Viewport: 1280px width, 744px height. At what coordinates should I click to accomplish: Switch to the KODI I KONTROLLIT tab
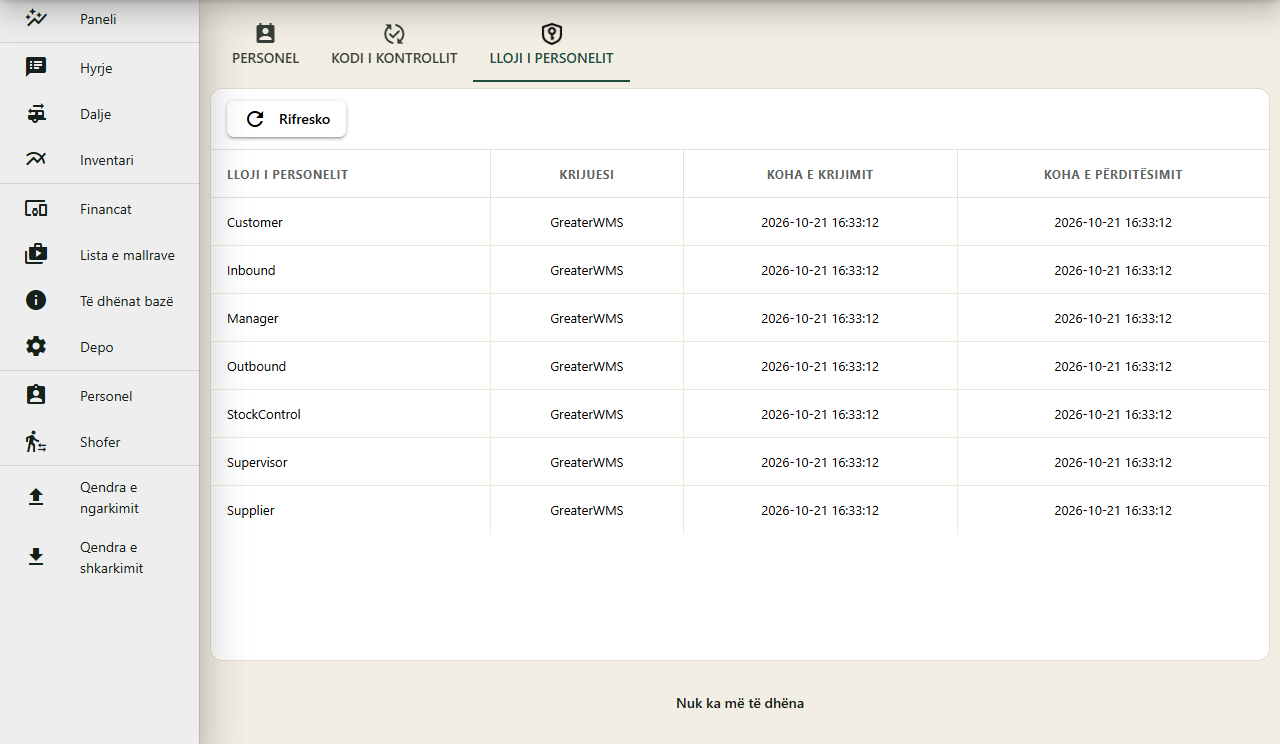pos(394,46)
